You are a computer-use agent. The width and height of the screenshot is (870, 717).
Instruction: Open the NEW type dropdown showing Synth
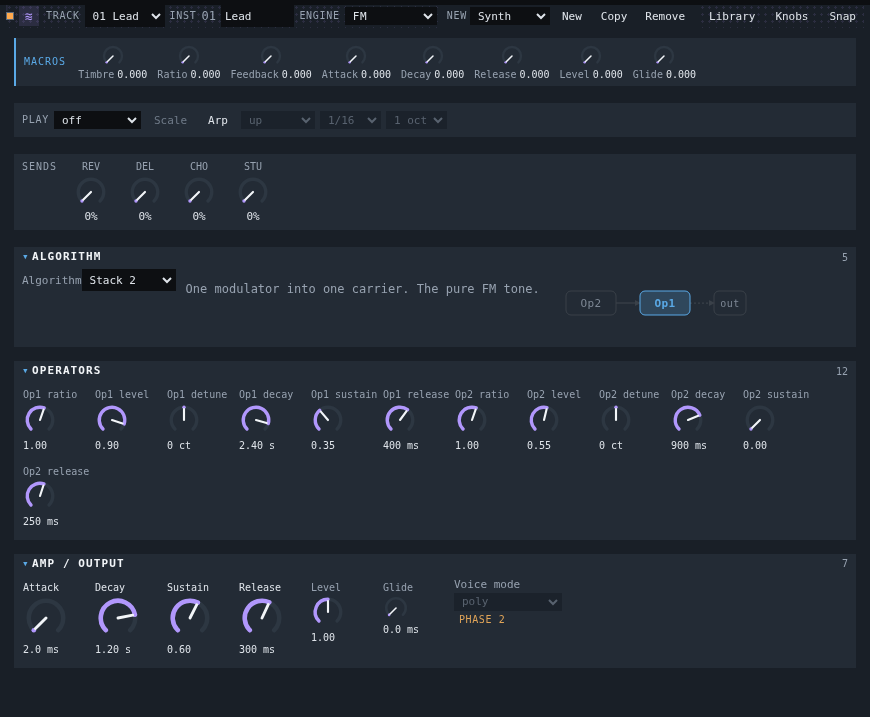pyautogui.click(x=510, y=17)
